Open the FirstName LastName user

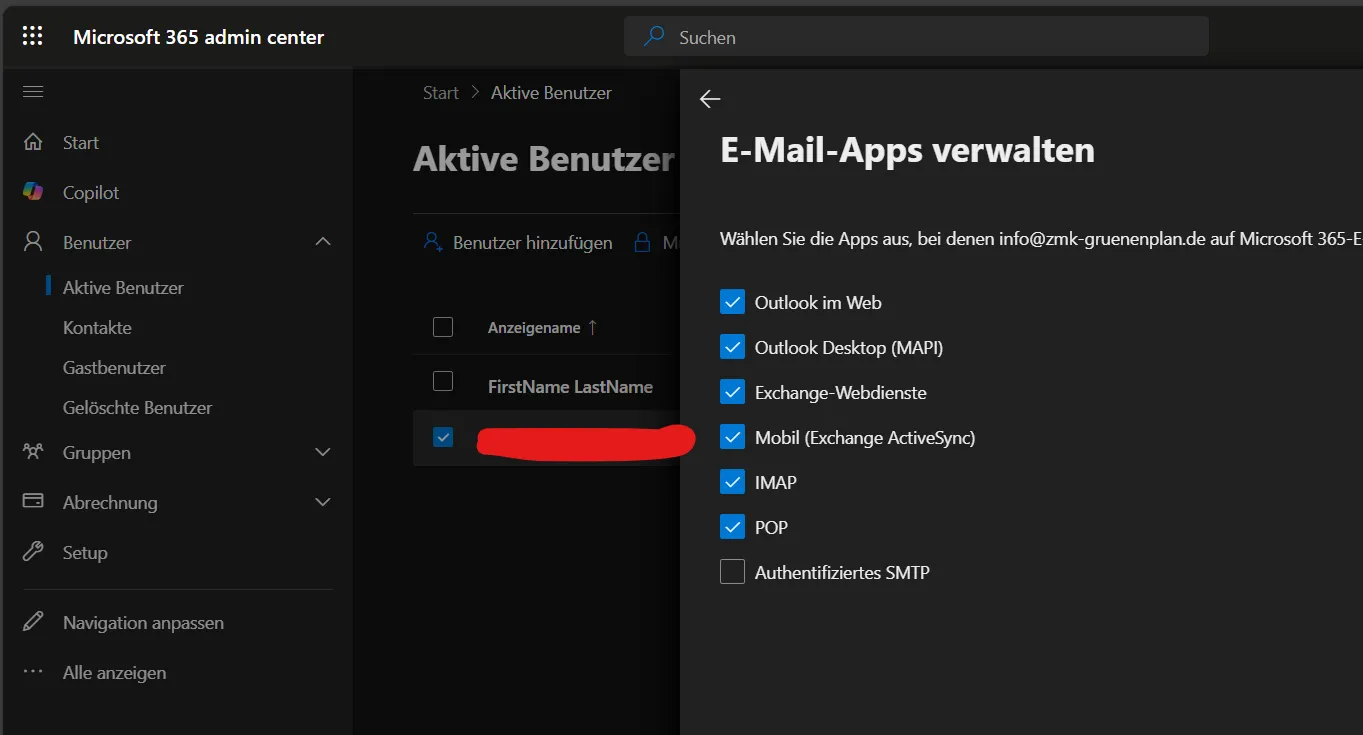coord(570,386)
